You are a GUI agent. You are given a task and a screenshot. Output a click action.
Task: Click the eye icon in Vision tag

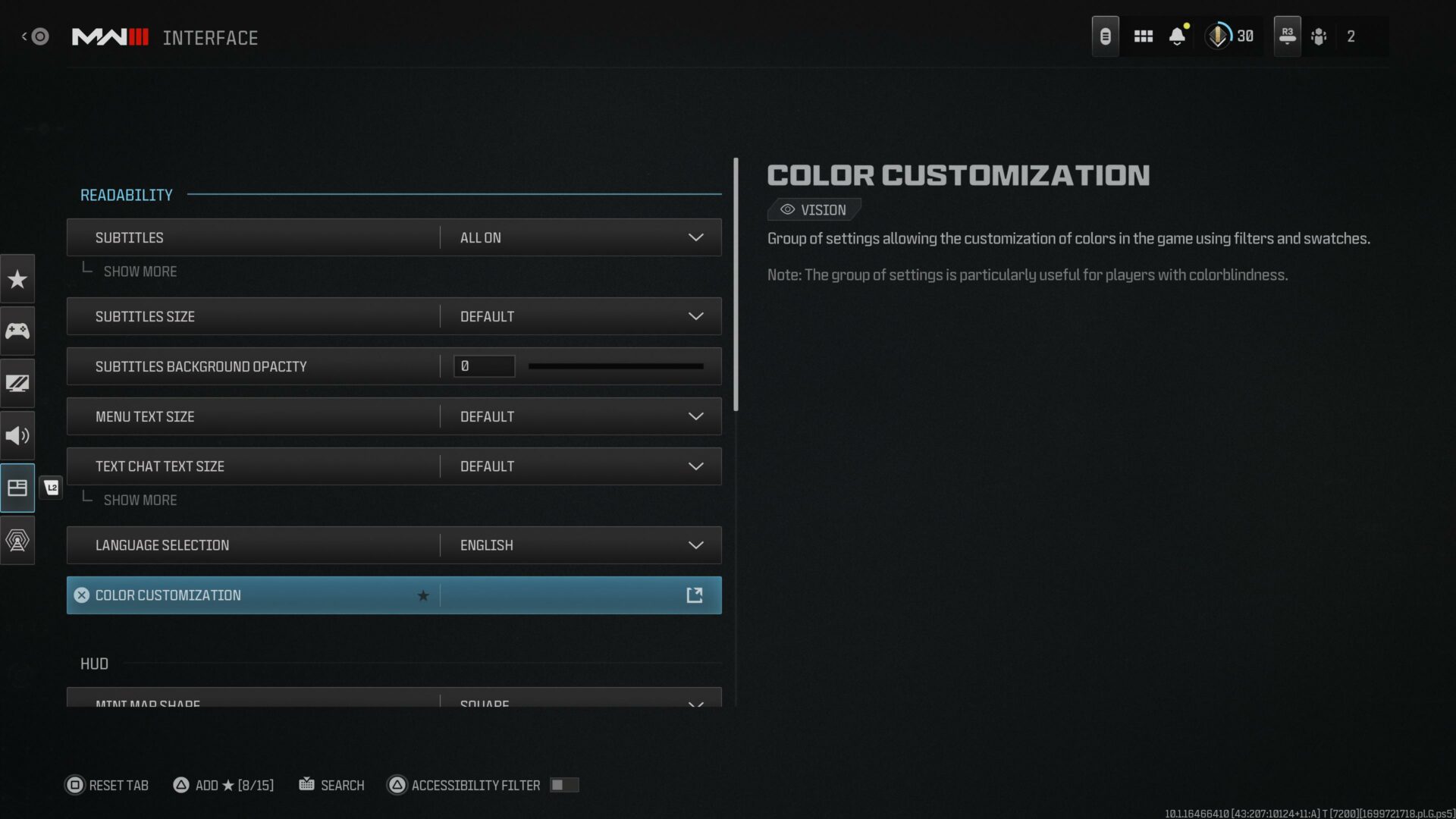pos(787,210)
